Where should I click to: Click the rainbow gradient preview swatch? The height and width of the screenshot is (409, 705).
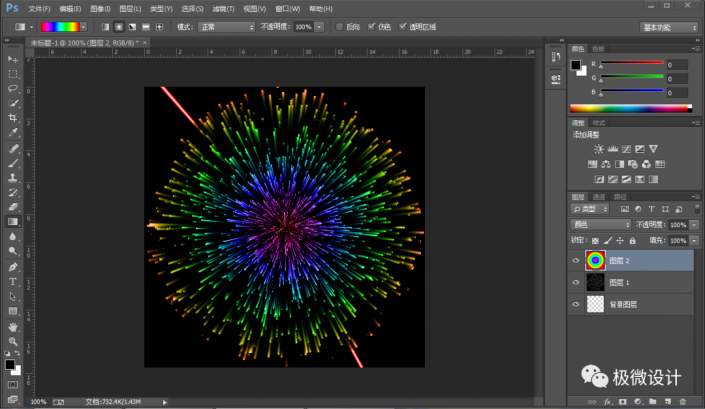pos(61,26)
